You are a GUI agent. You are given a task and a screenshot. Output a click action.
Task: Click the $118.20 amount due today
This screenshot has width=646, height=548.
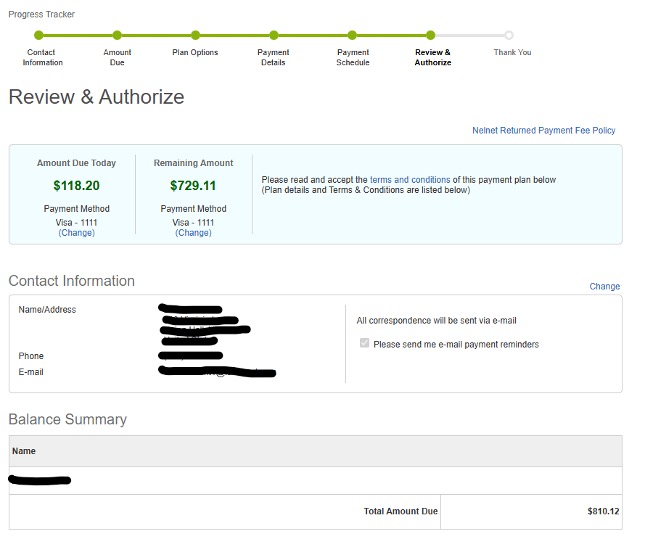76,185
